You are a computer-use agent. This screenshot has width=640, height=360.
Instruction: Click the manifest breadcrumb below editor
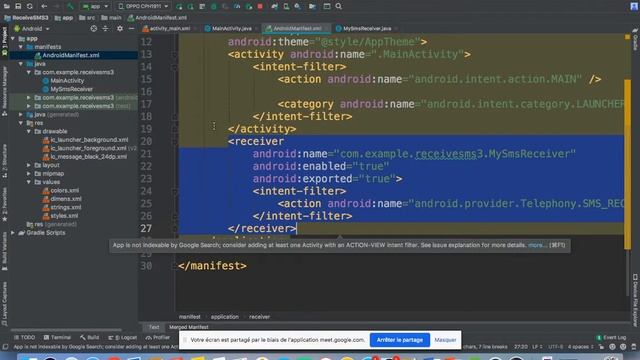189,317
